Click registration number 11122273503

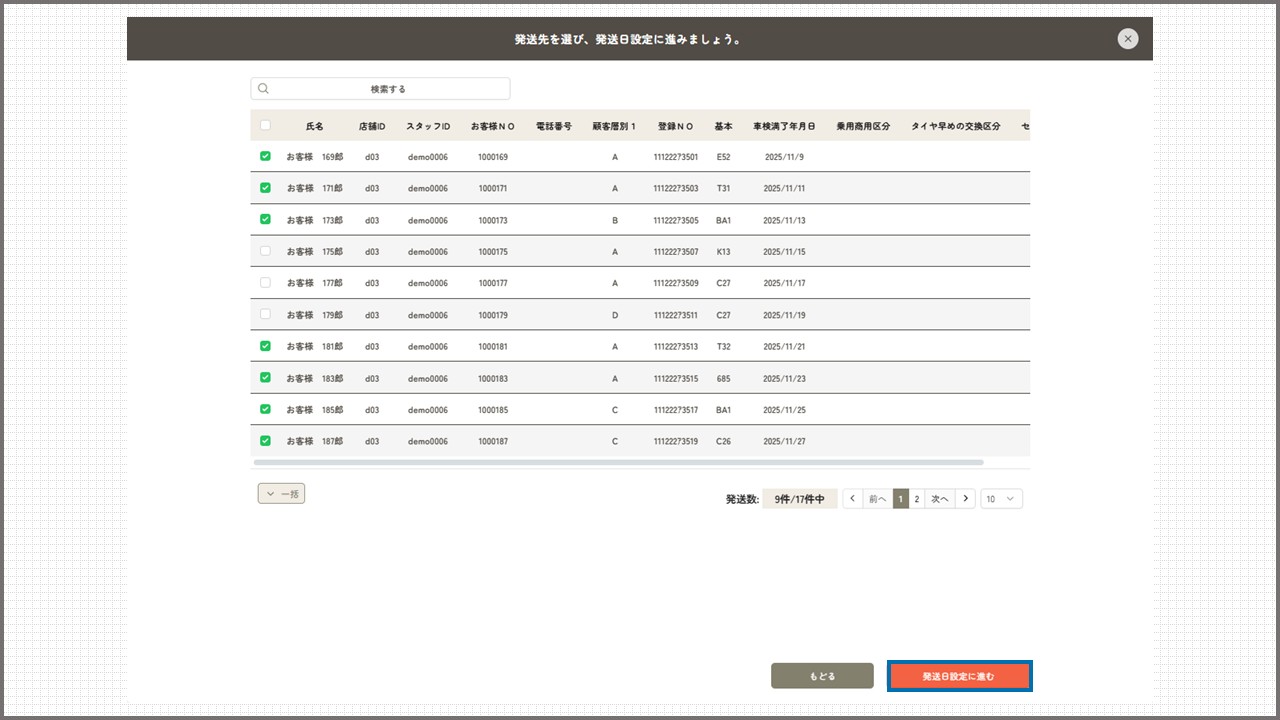pyautogui.click(x=676, y=188)
